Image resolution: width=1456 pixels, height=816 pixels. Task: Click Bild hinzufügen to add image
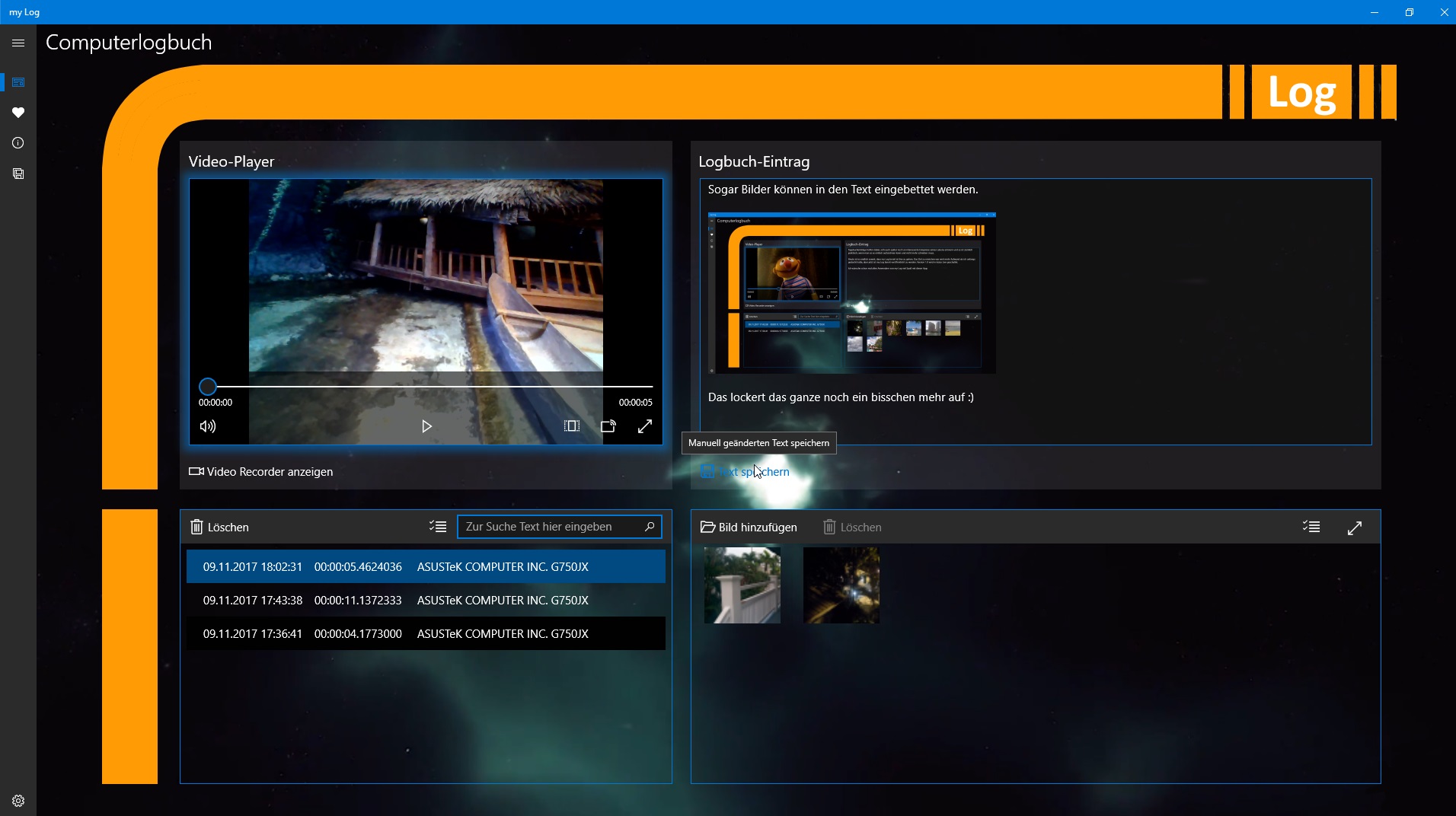tap(749, 528)
